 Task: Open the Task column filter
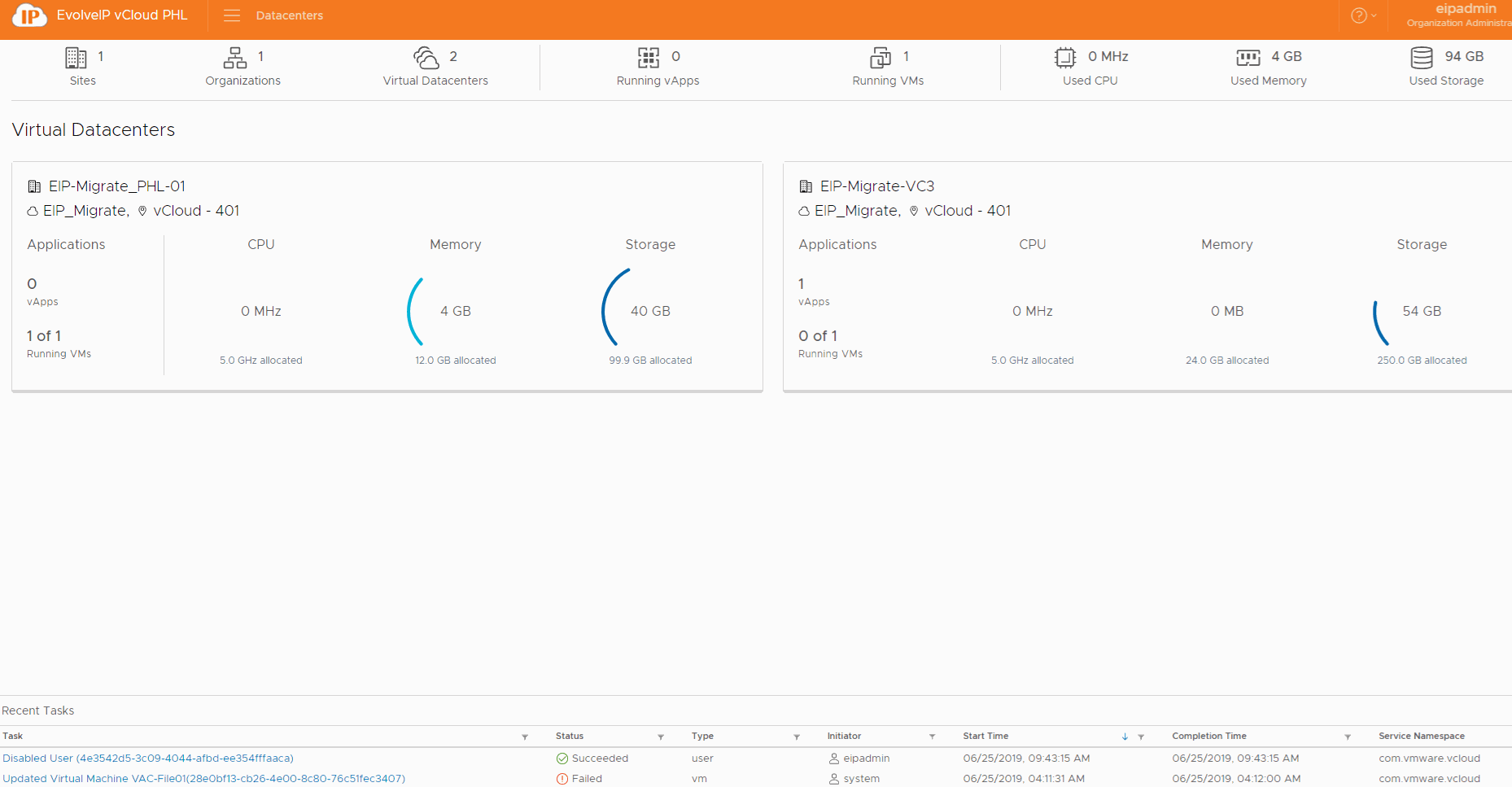pyautogui.click(x=525, y=737)
